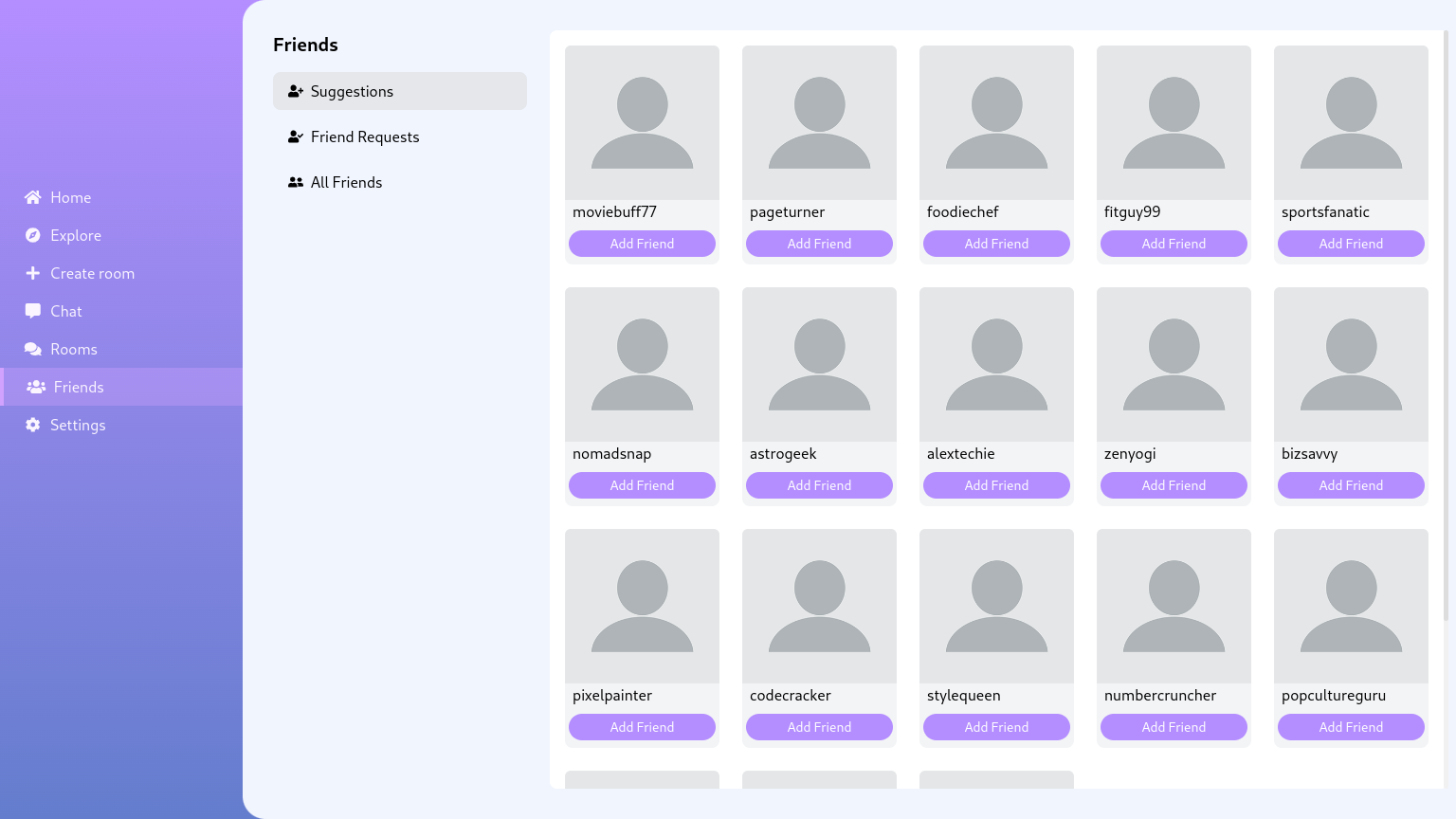Click the Suggestions person-plus icon
This screenshot has height=819, width=1456.
click(296, 91)
